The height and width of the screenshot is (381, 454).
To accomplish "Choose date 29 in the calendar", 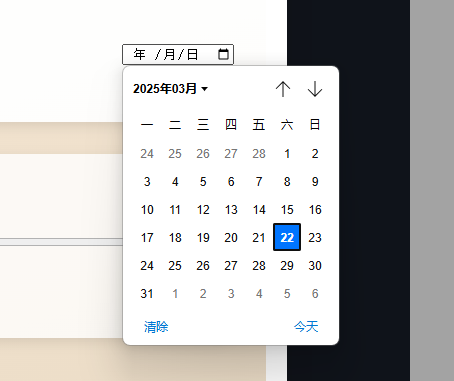I will pos(287,266).
